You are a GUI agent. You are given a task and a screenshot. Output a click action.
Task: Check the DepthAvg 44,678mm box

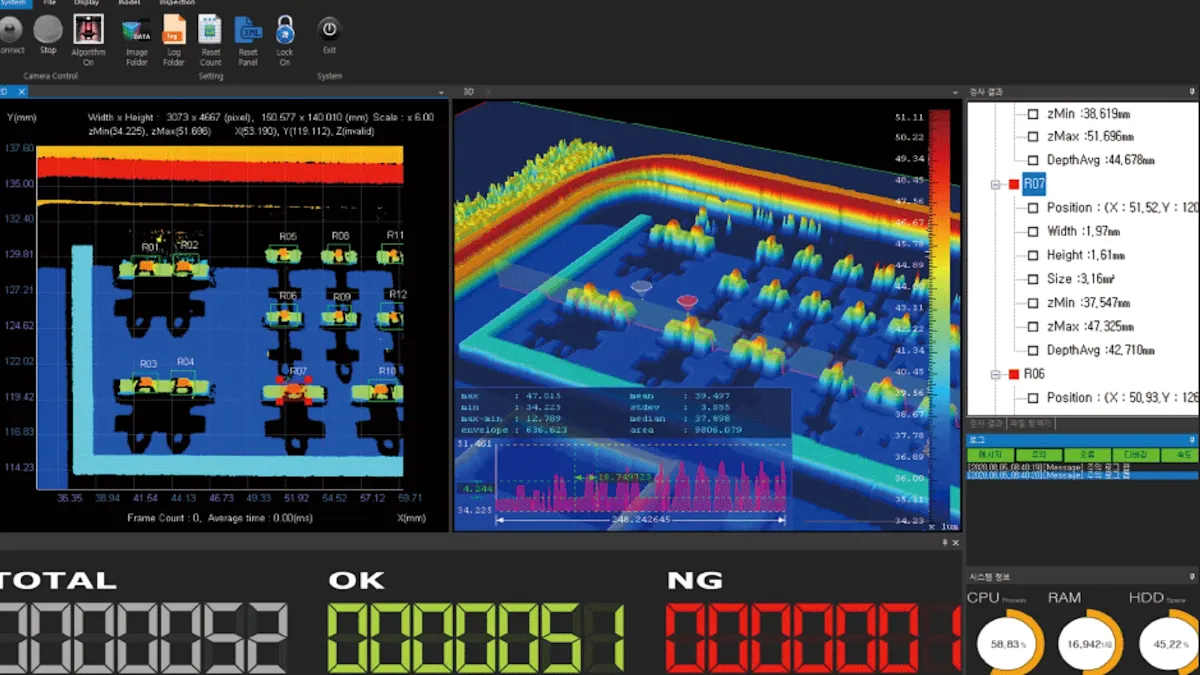1034,160
